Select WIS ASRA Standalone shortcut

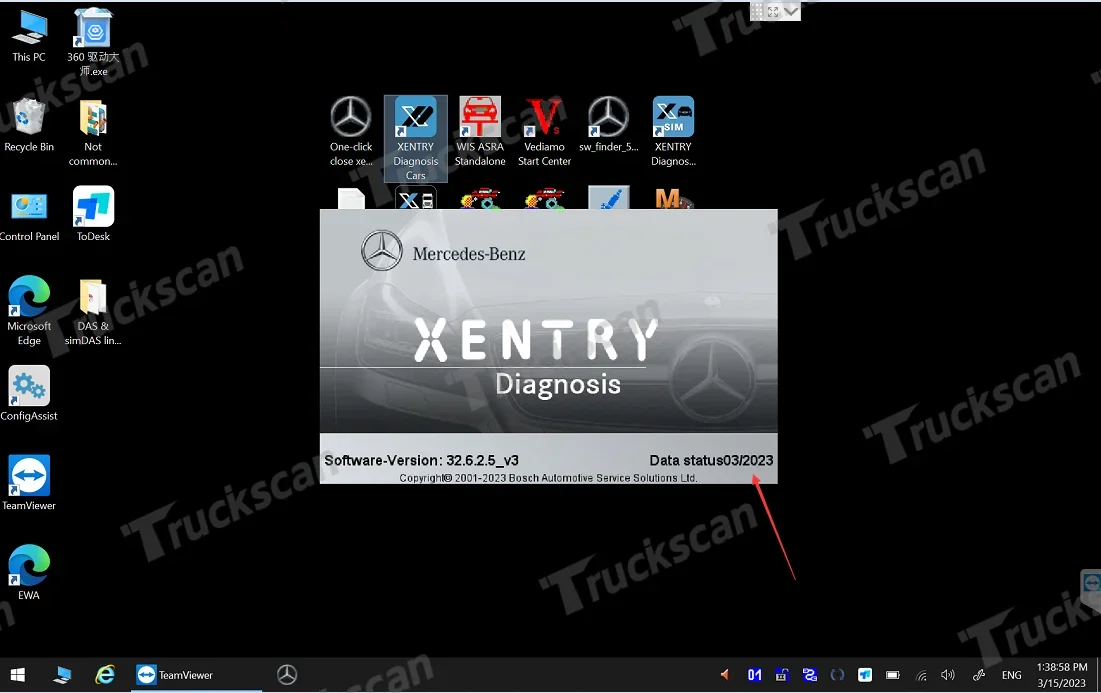click(480, 132)
